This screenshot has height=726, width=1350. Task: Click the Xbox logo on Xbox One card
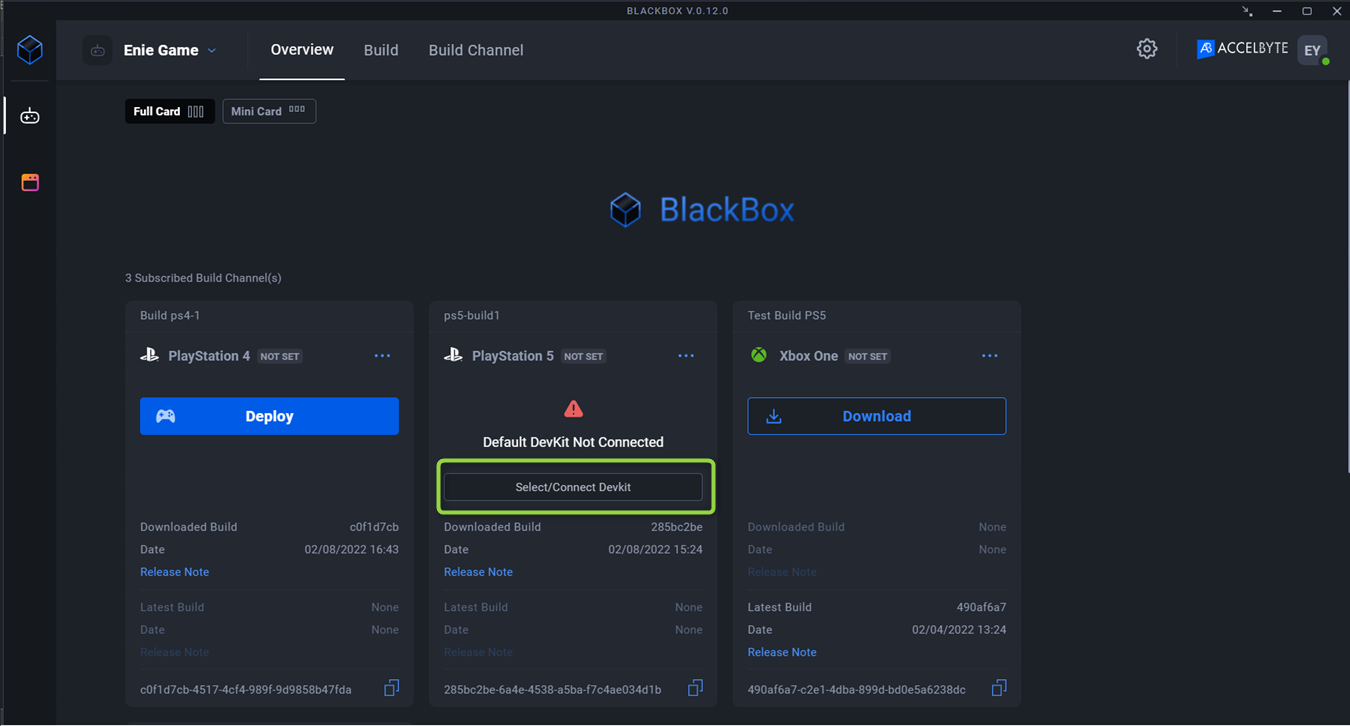(x=759, y=355)
